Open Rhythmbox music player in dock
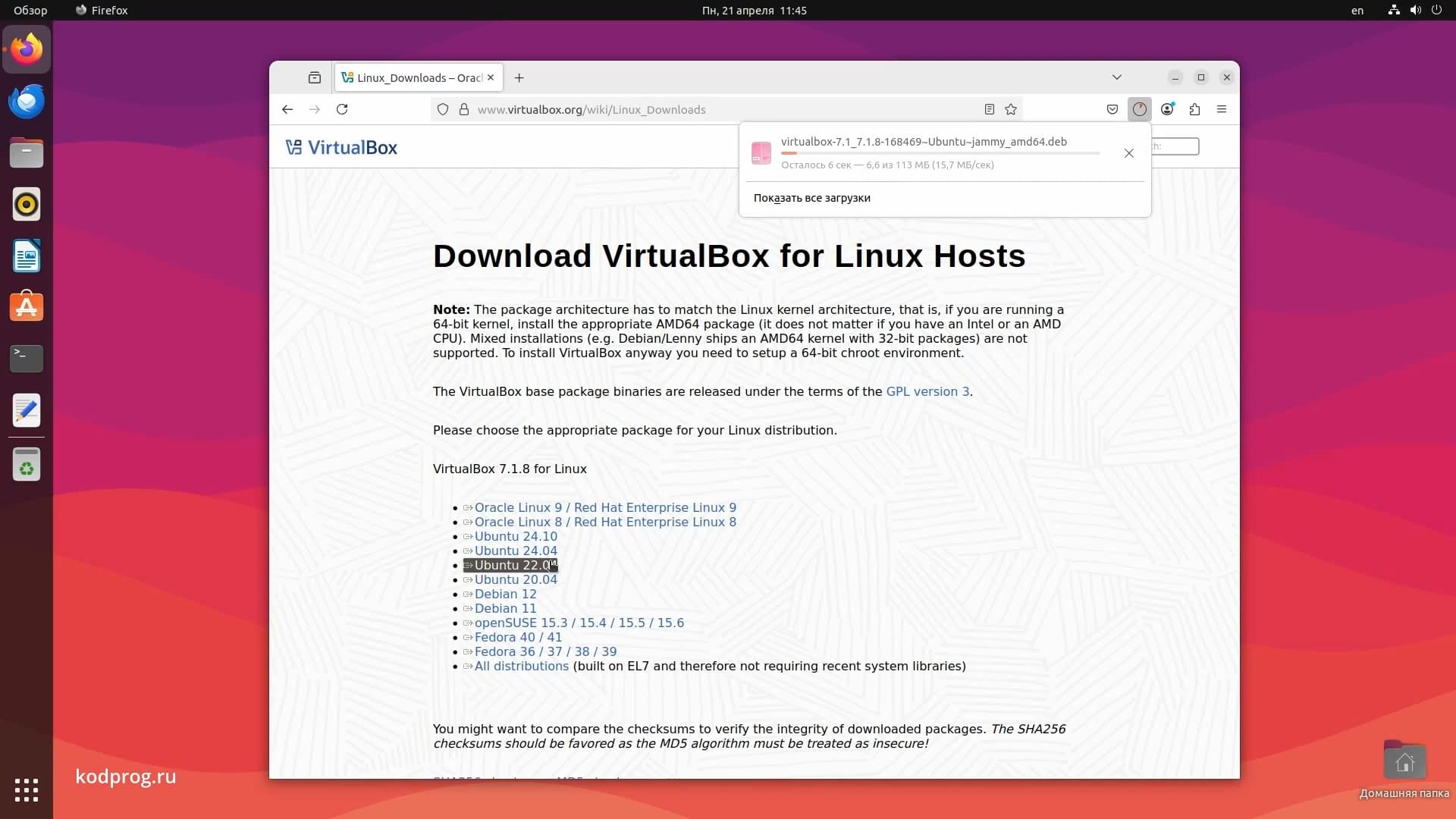Image resolution: width=1456 pixels, height=819 pixels. [x=27, y=204]
